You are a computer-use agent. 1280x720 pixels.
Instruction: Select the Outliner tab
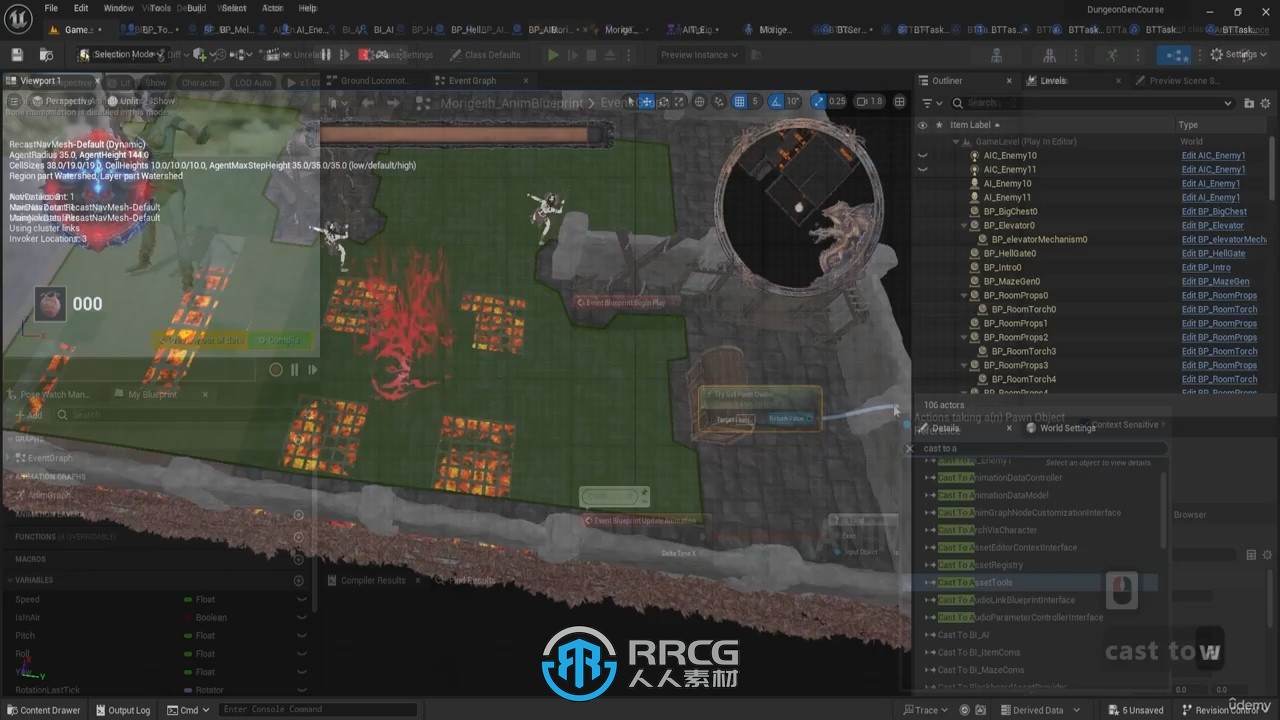tap(947, 81)
